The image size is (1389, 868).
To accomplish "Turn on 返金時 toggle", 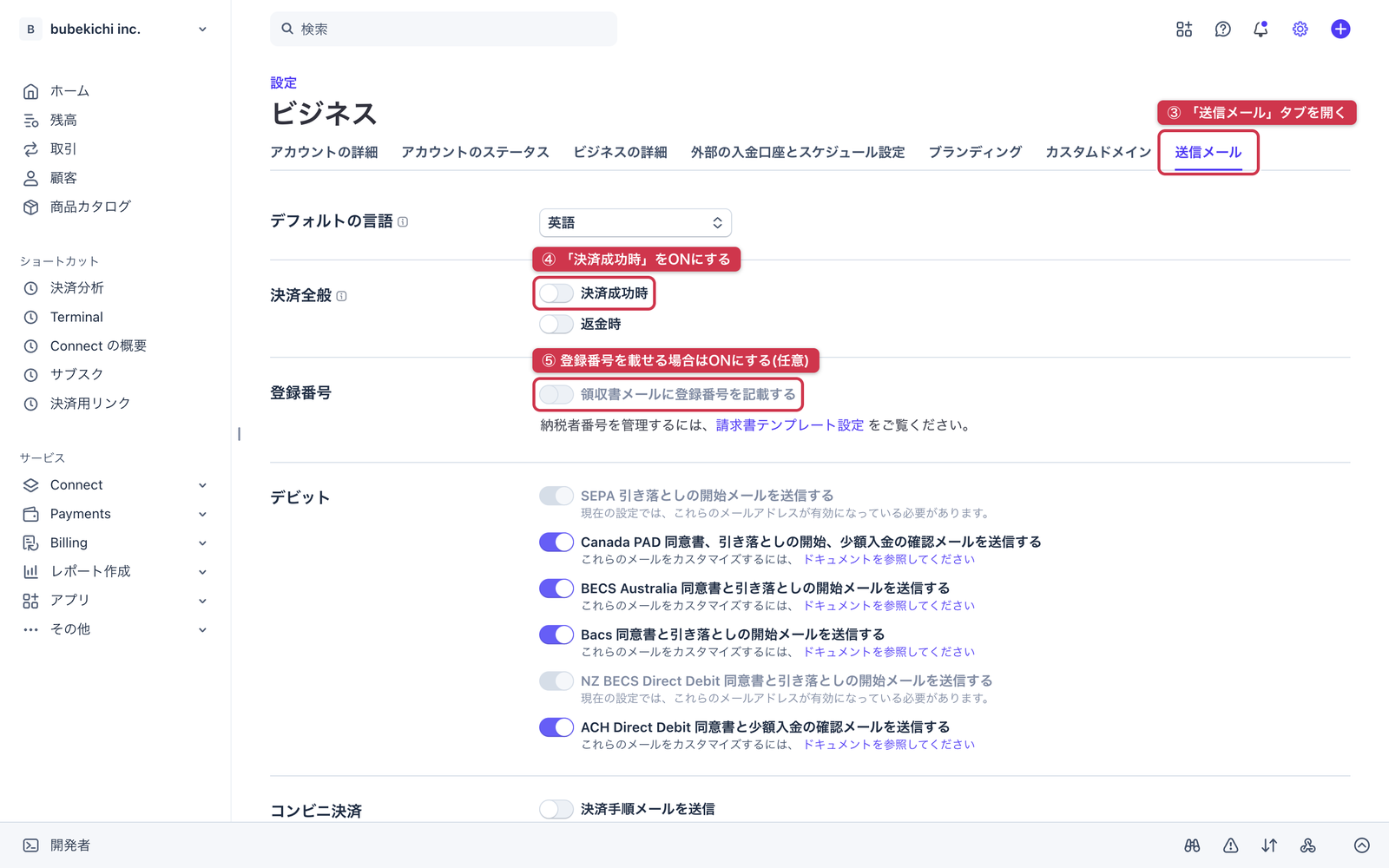I will point(556,324).
